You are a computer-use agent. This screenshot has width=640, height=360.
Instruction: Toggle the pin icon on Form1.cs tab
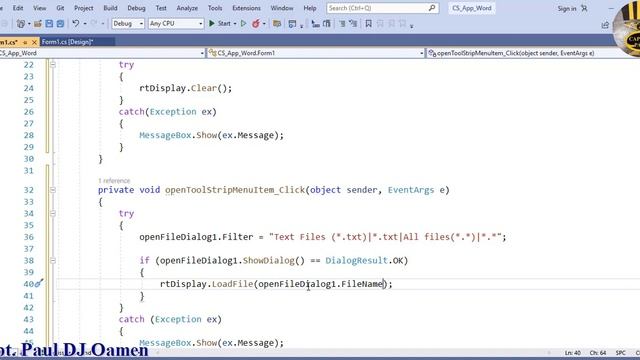[25, 42]
